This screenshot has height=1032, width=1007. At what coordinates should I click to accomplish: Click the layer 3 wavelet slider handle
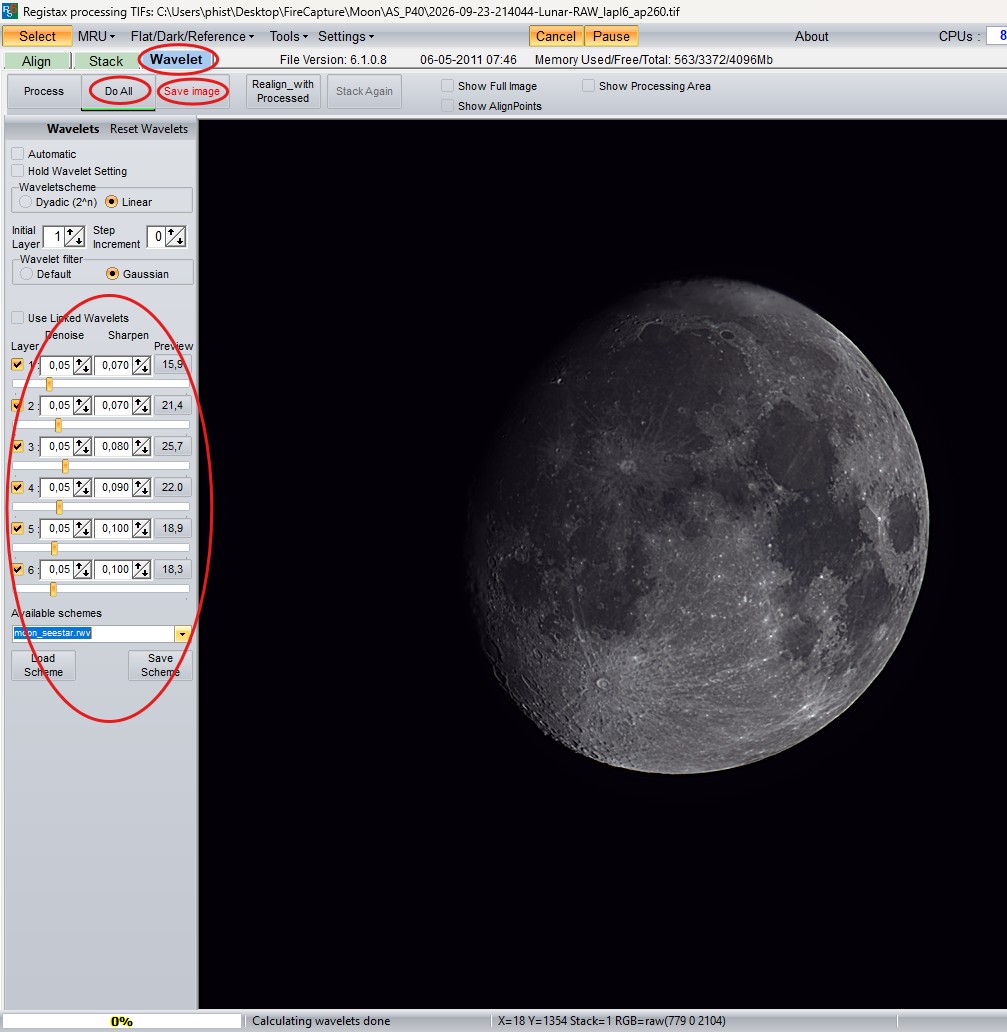[65, 466]
